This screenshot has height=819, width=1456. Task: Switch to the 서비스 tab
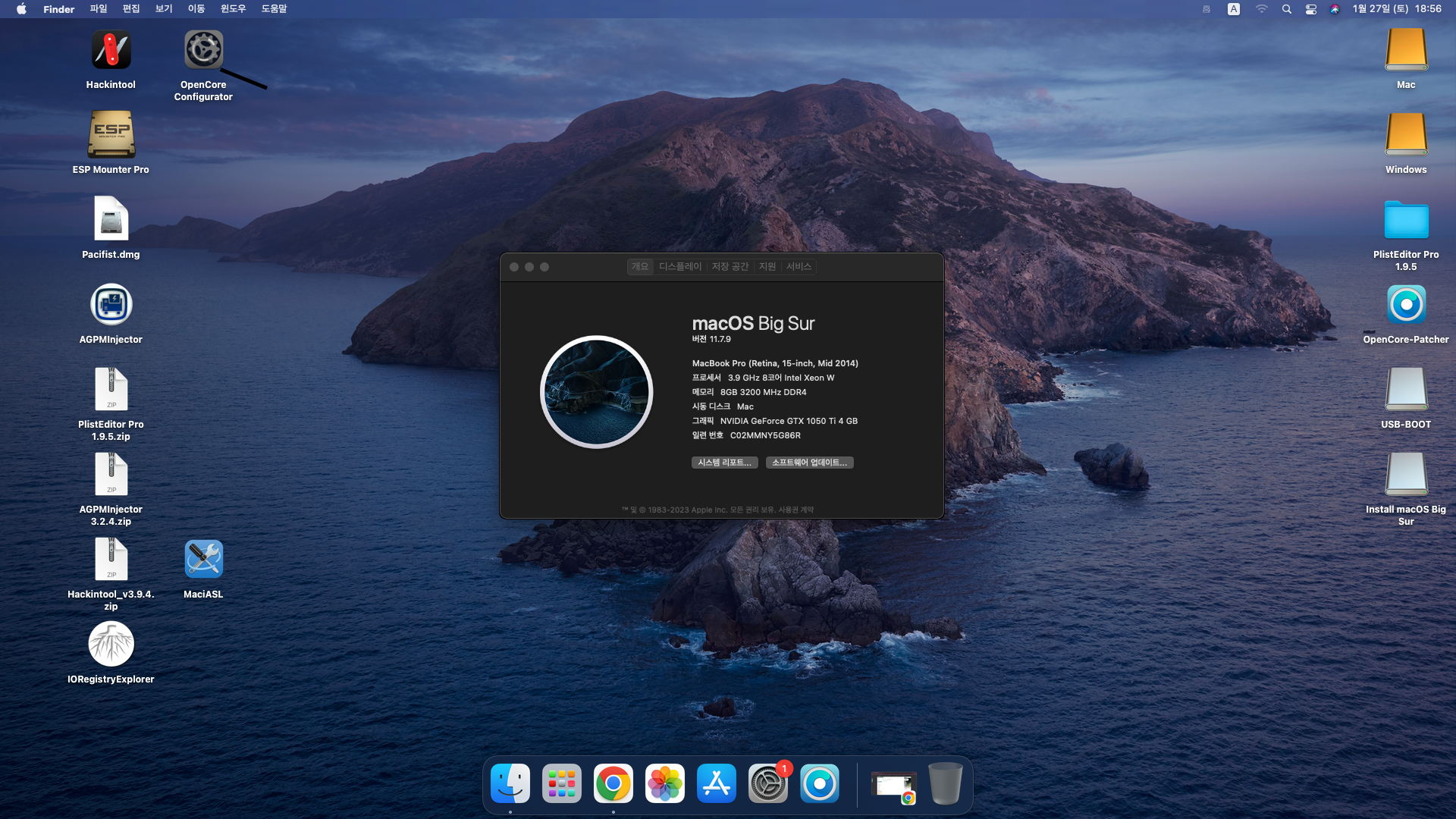pyautogui.click(x=799, y=267)
